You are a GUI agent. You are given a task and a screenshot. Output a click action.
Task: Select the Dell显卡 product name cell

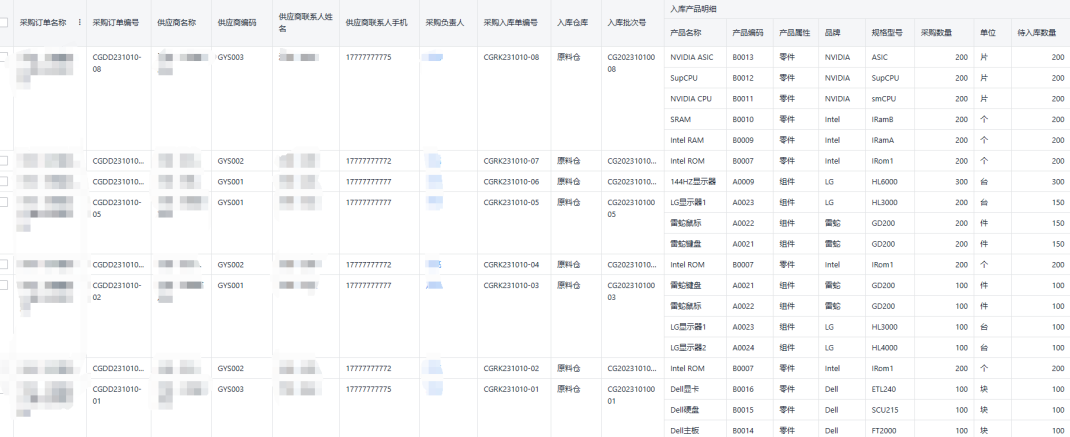(x=686, y=389)
